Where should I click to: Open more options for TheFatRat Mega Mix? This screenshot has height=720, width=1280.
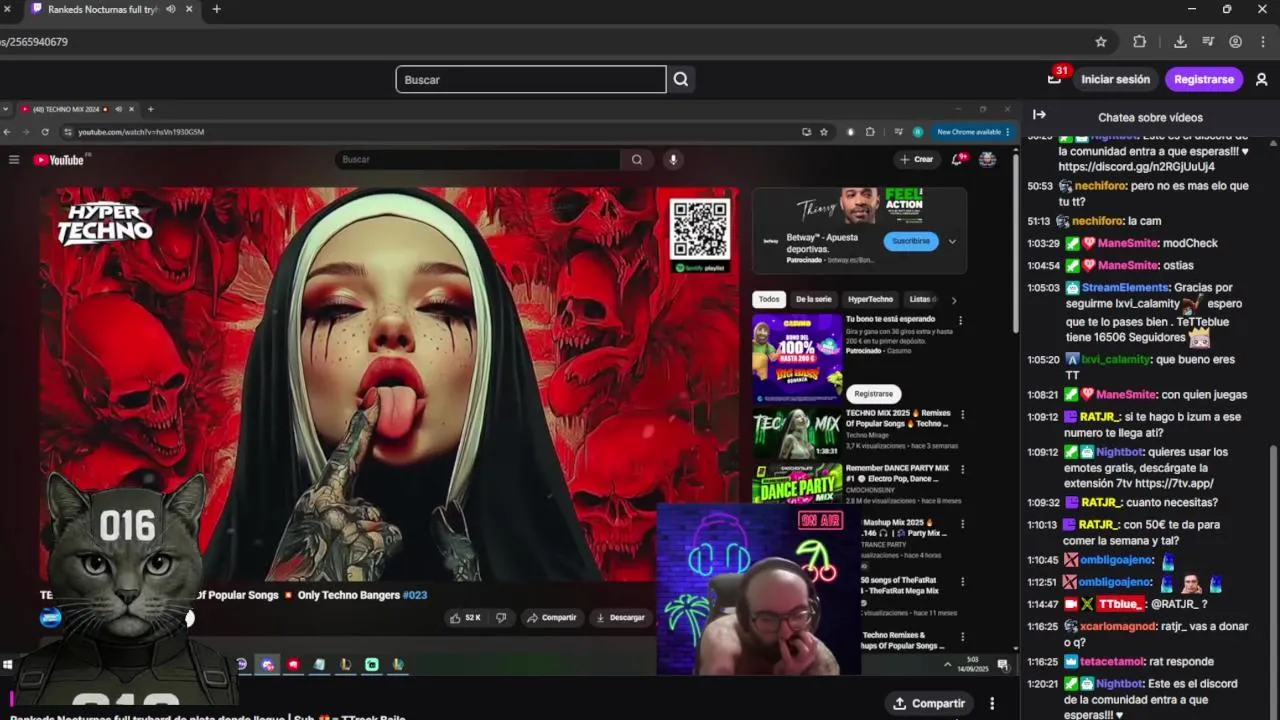point(963,580)
